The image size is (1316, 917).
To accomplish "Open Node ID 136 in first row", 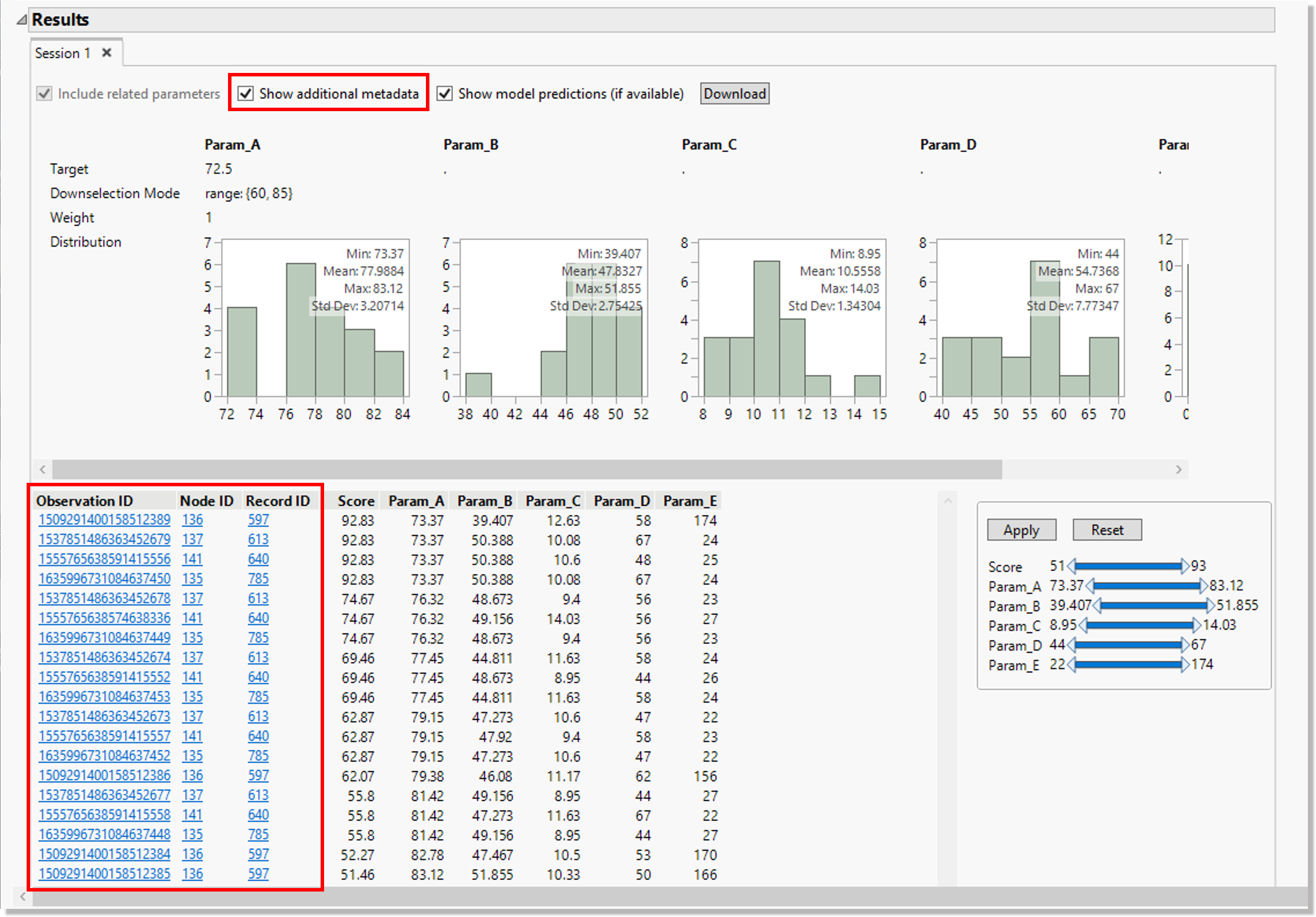I will click(193, 520).
